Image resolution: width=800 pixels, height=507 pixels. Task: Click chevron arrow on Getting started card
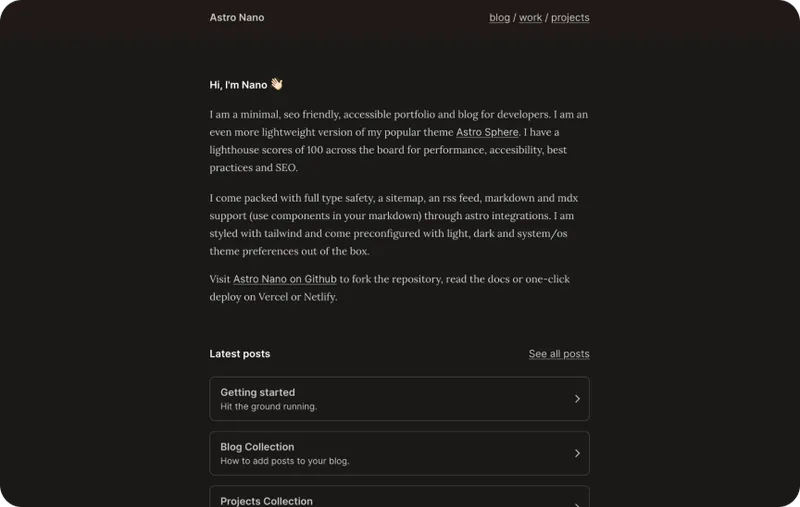[577, 399]
